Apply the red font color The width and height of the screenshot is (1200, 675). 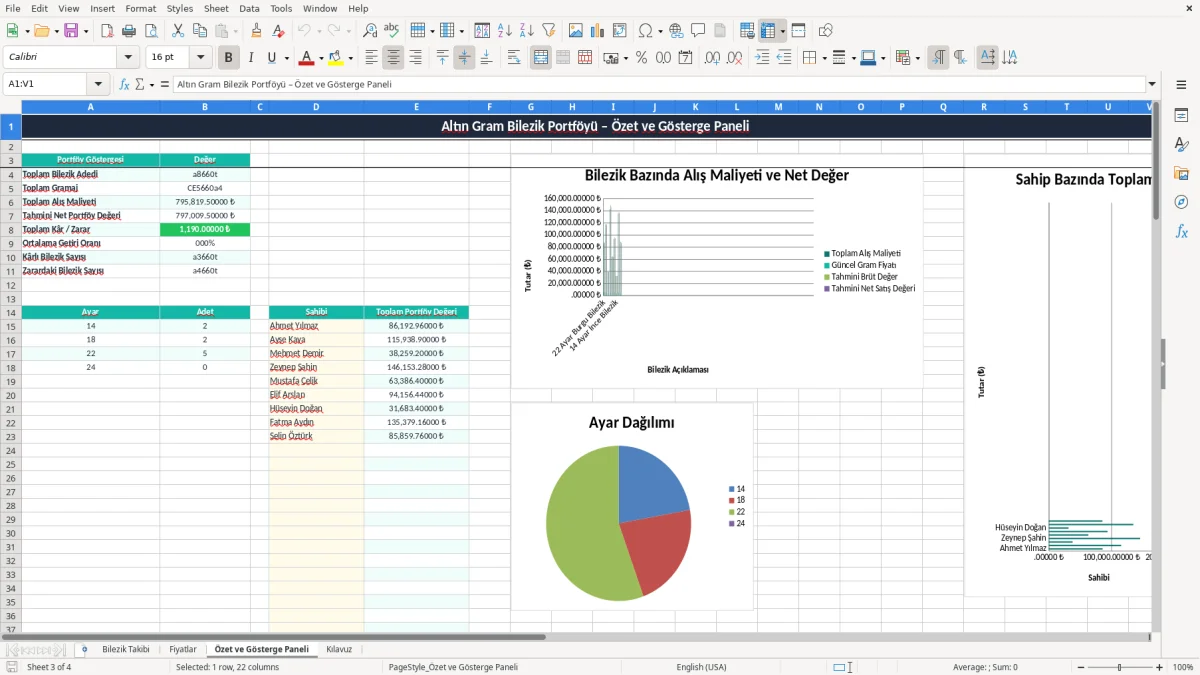click(x=307, y=58)
